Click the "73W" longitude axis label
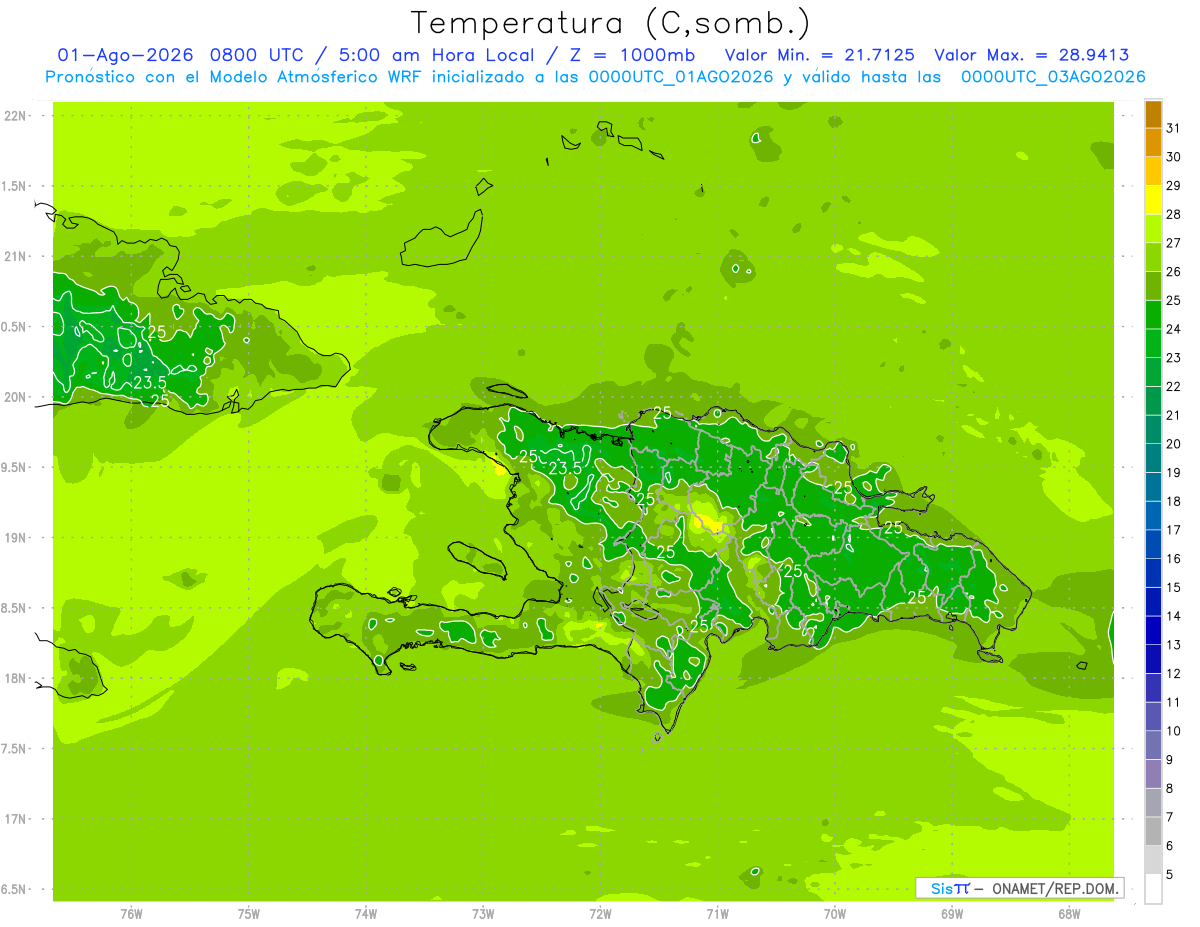This screenshot has height=927, width=1200. click(x=483, y=913)
